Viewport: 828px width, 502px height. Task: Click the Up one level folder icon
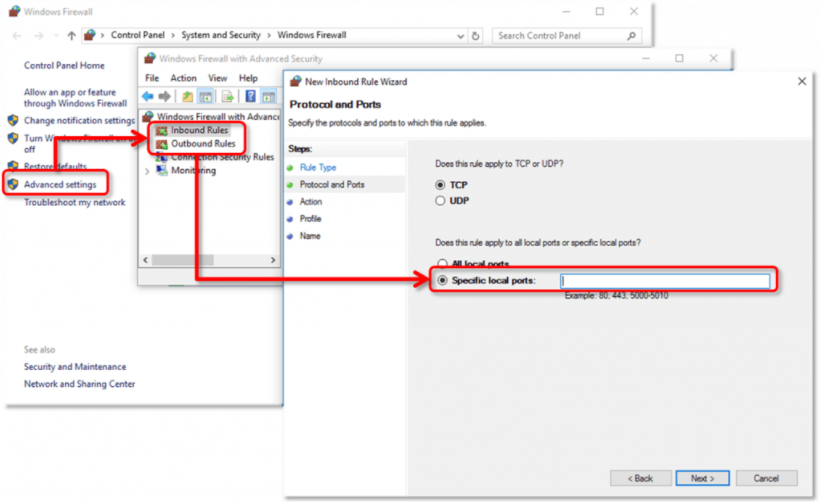pyautogui.click(x=187, y=96)
